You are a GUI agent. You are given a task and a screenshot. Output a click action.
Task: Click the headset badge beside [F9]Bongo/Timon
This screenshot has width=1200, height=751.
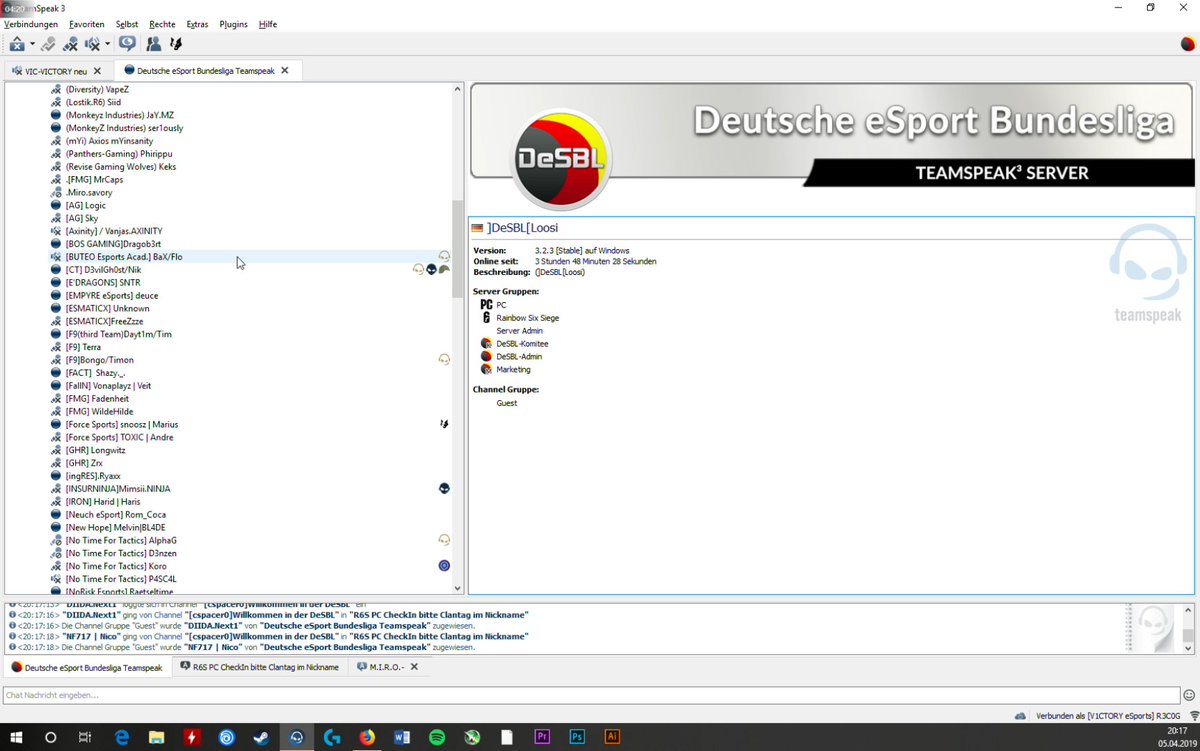444,360
